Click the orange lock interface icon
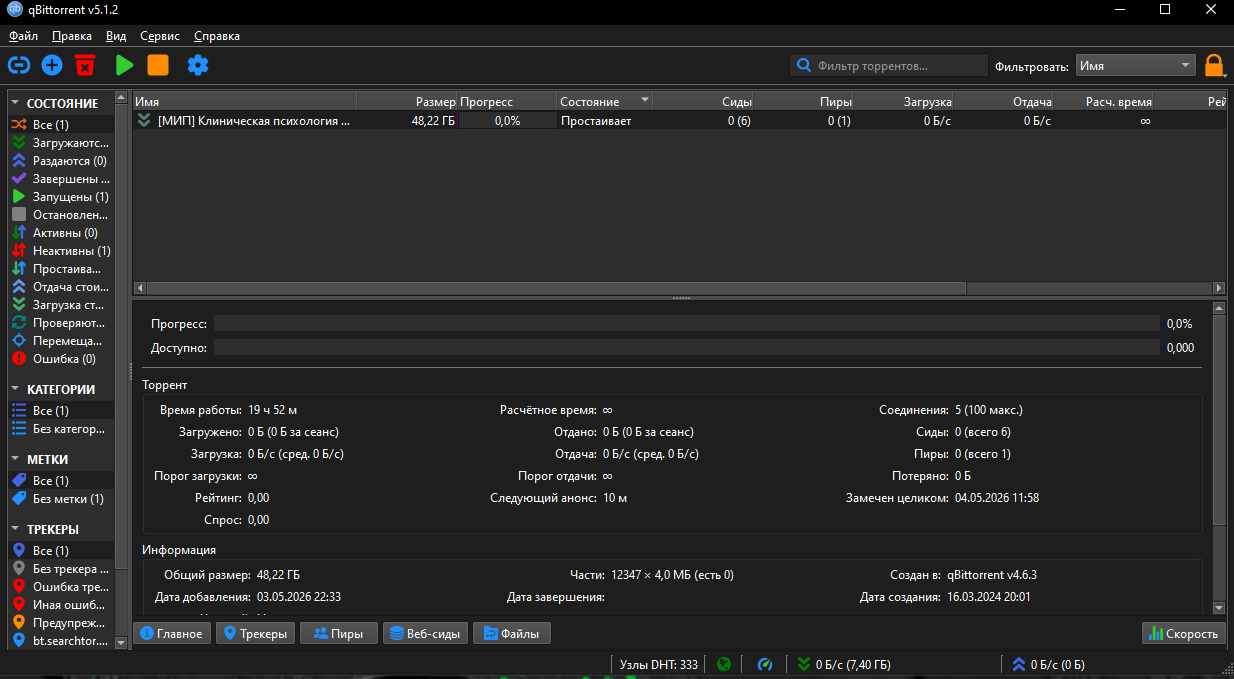Image resolution: width=1234 pixels, height=679 pixels. pos(1214,66)
